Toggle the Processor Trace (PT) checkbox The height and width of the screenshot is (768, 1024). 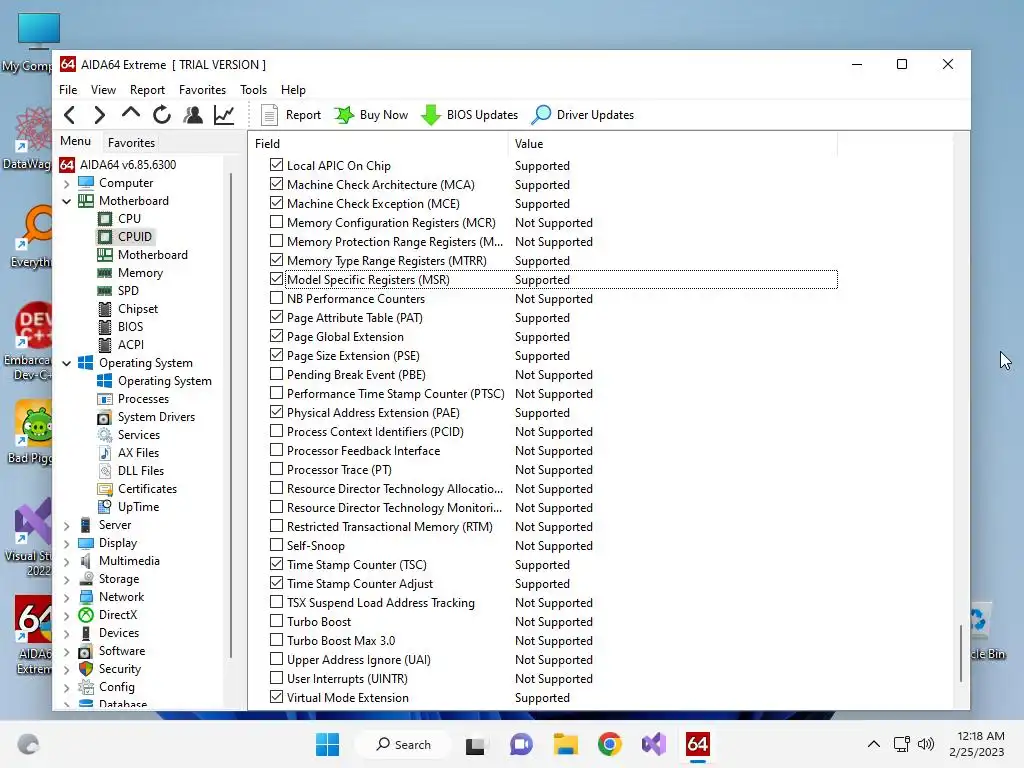276,469
